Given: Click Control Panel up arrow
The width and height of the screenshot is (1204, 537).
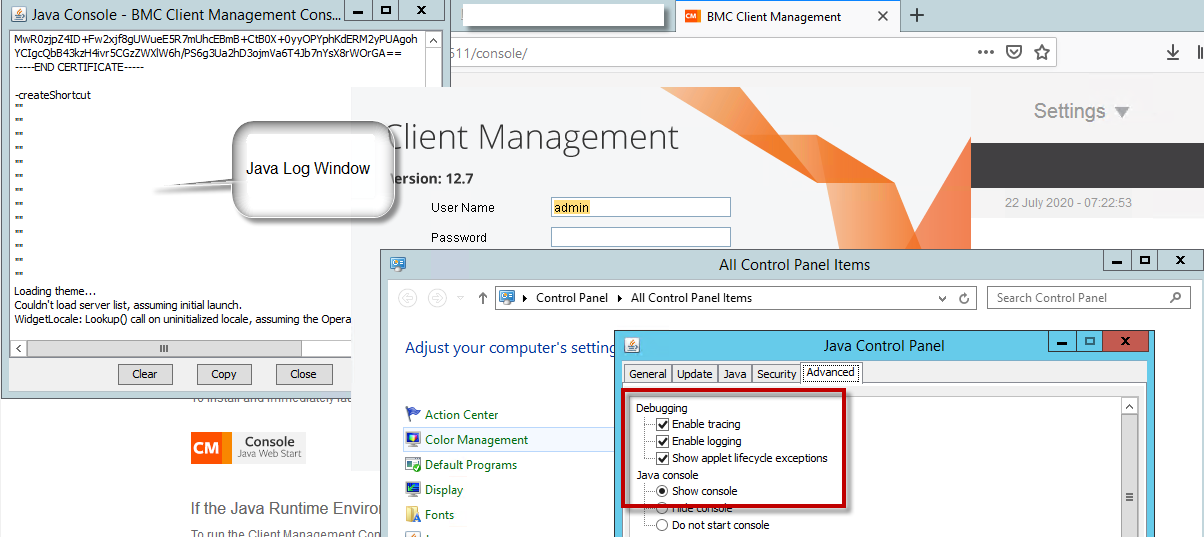Looking at the screenshot, I should coord(483,298).
